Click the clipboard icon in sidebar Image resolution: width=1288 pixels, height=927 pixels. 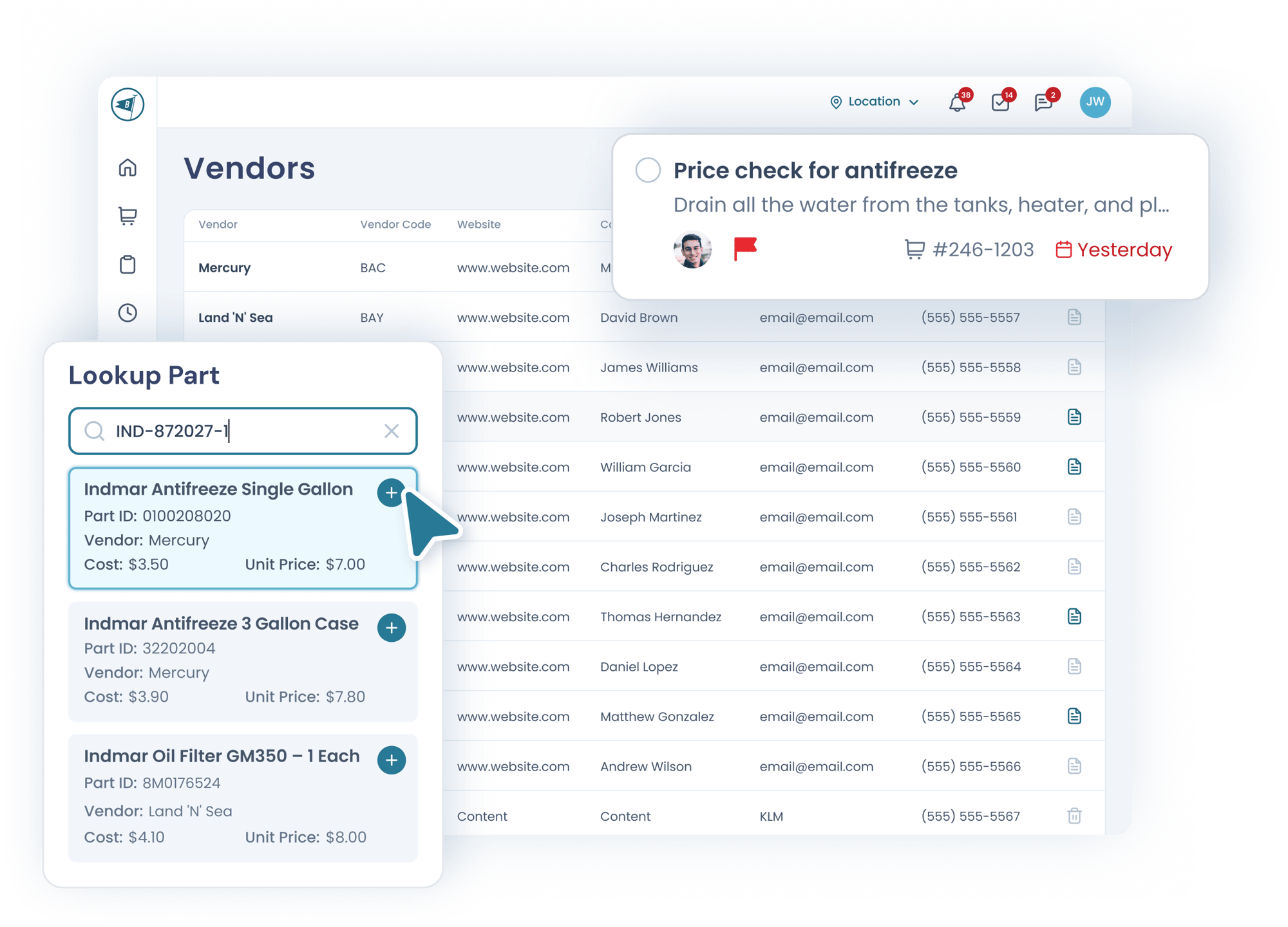pos(128,265)
